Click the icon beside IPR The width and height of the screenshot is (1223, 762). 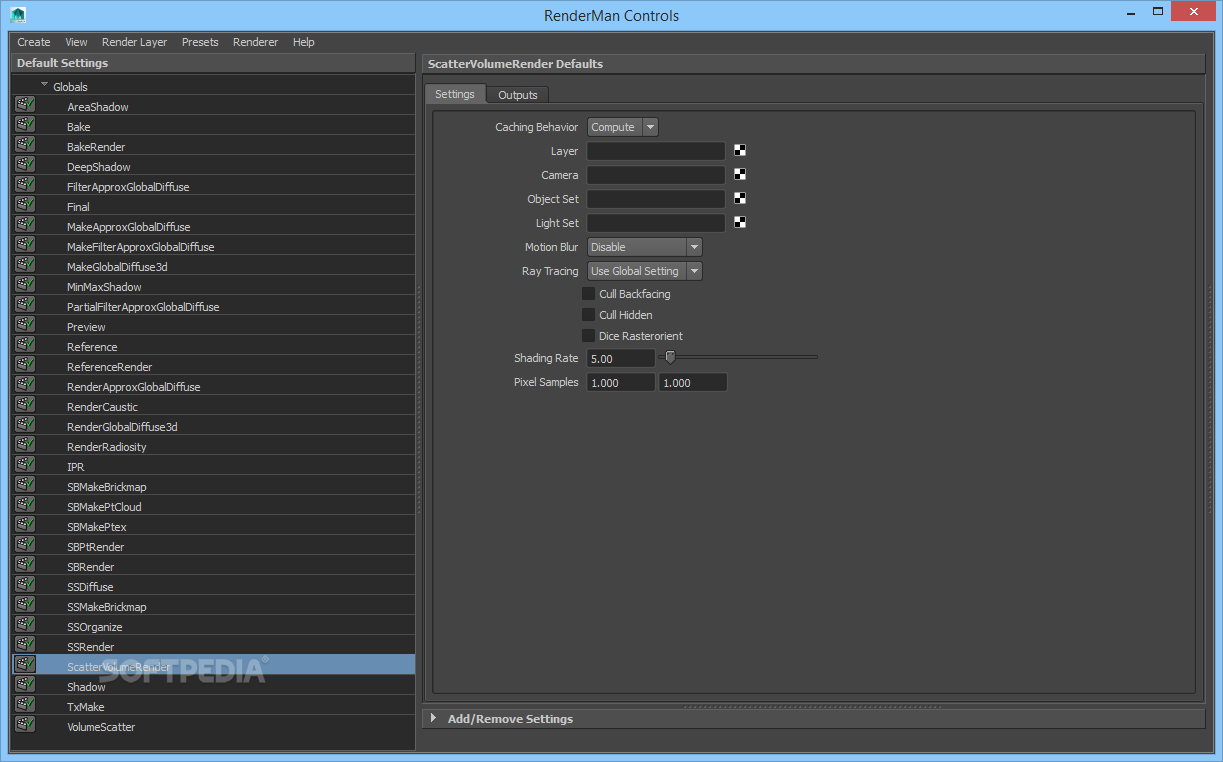point(25,464)
